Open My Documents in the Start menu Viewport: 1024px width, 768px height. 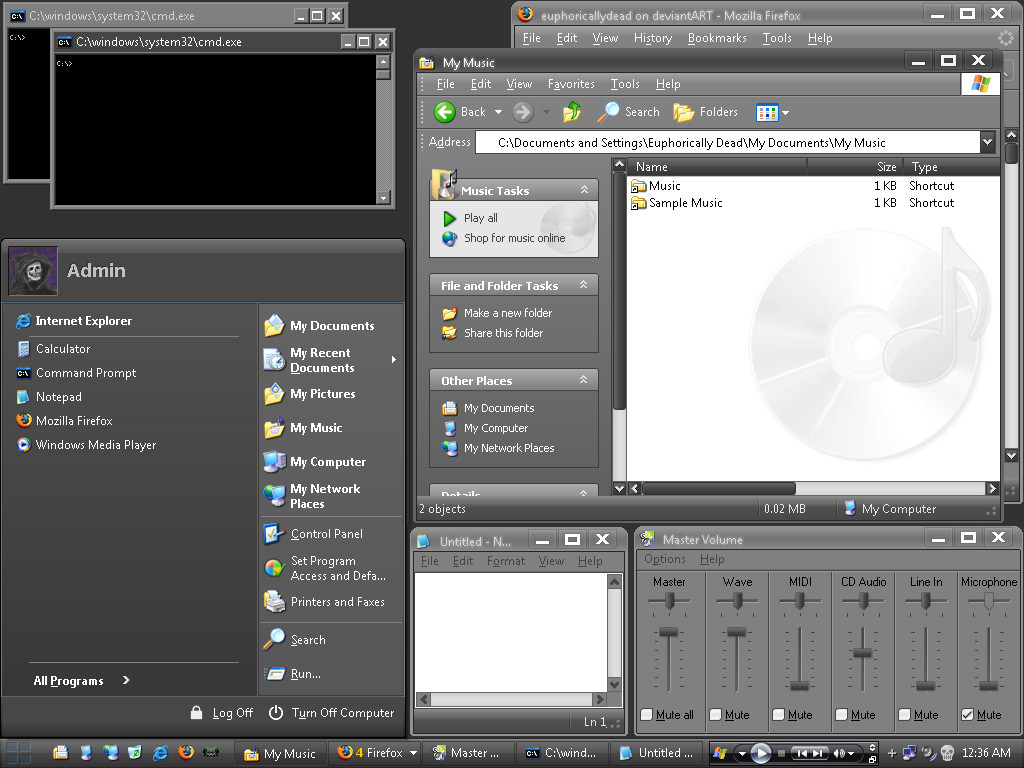coord(319,326)
